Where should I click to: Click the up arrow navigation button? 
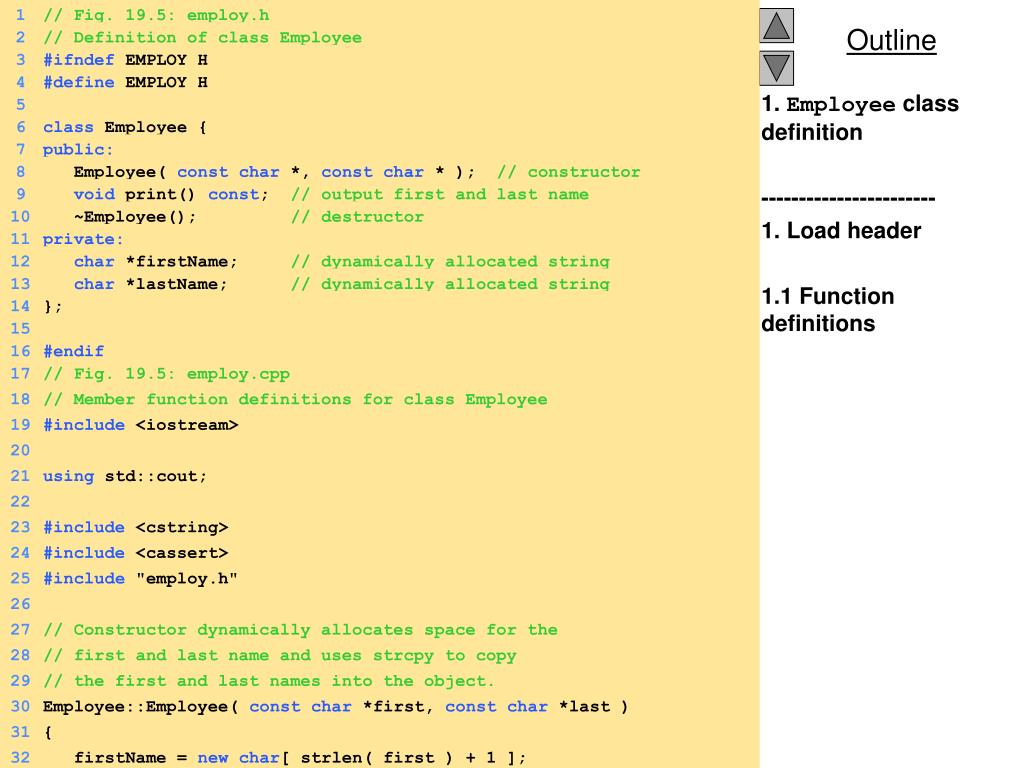pyautogui.click(x=776, y=25)
